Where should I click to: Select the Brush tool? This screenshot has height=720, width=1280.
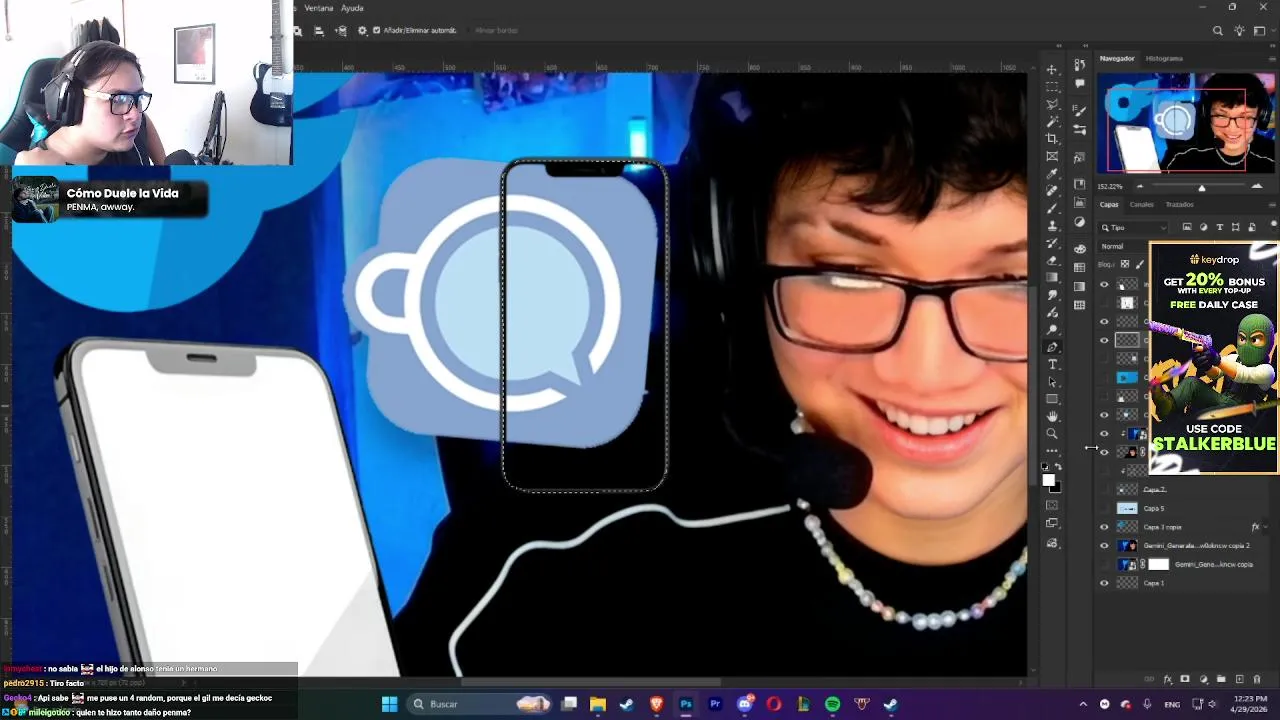click(x=1052, y=208)
